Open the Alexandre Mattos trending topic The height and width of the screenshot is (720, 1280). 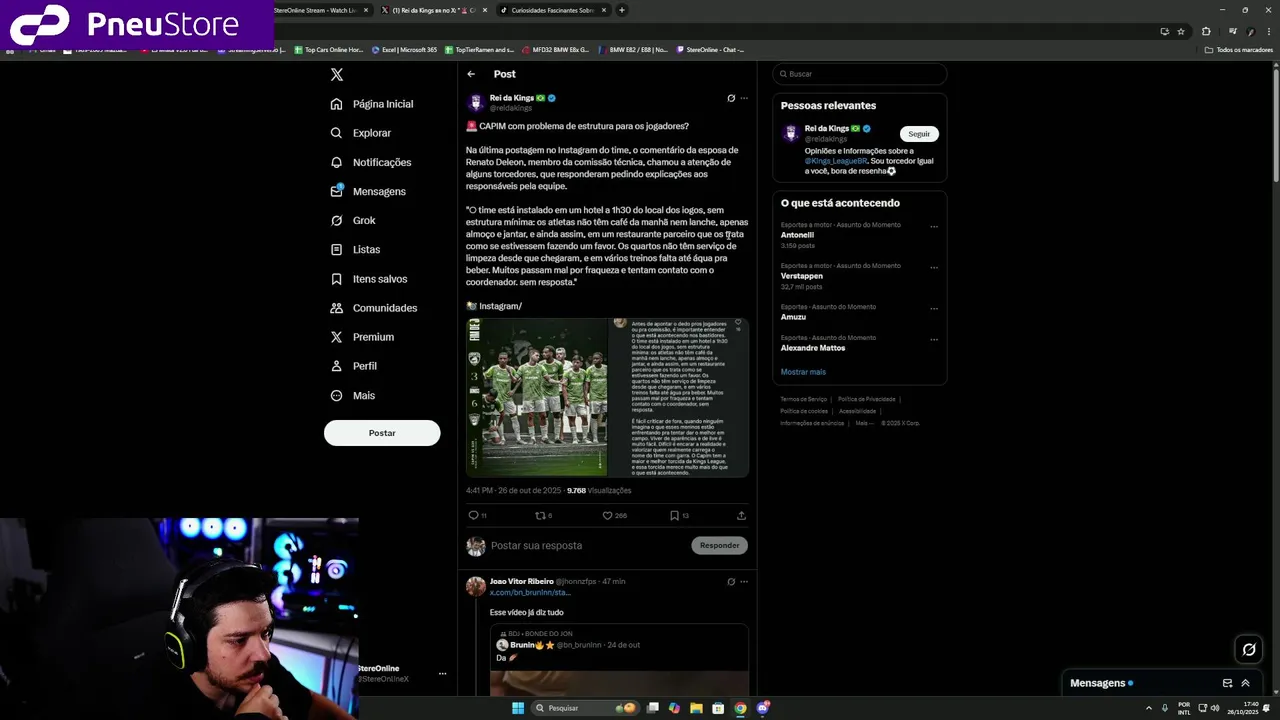pyautogui.click(x=813, y=348)
